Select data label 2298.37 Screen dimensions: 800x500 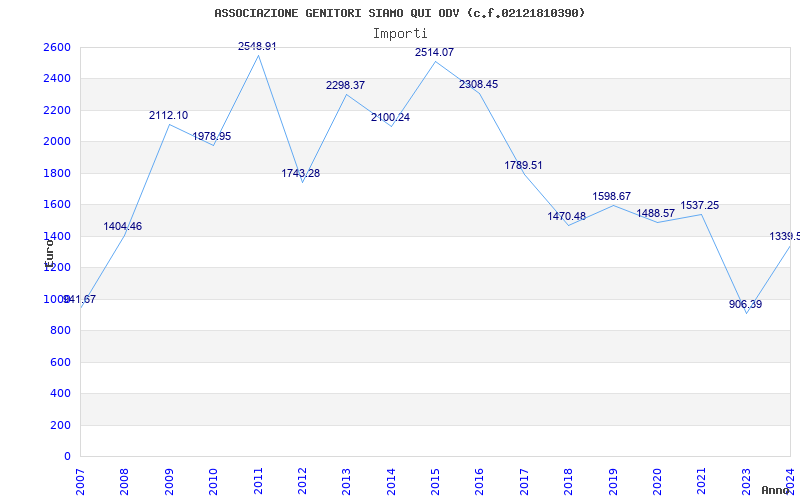click(345, 85)
